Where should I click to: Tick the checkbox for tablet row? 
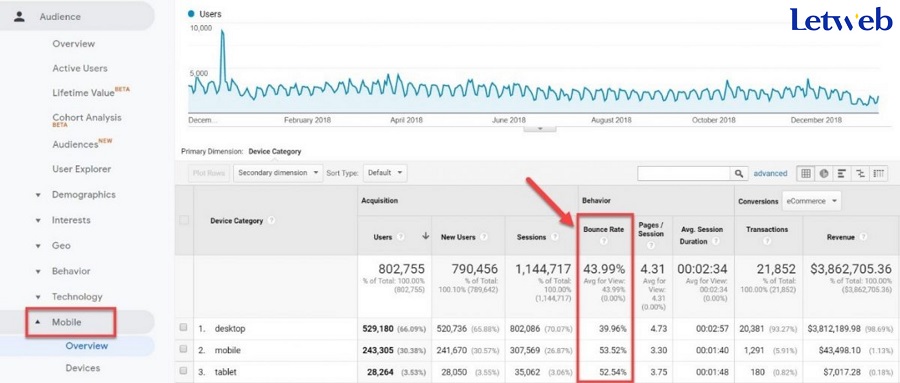(x=184, y=371)
